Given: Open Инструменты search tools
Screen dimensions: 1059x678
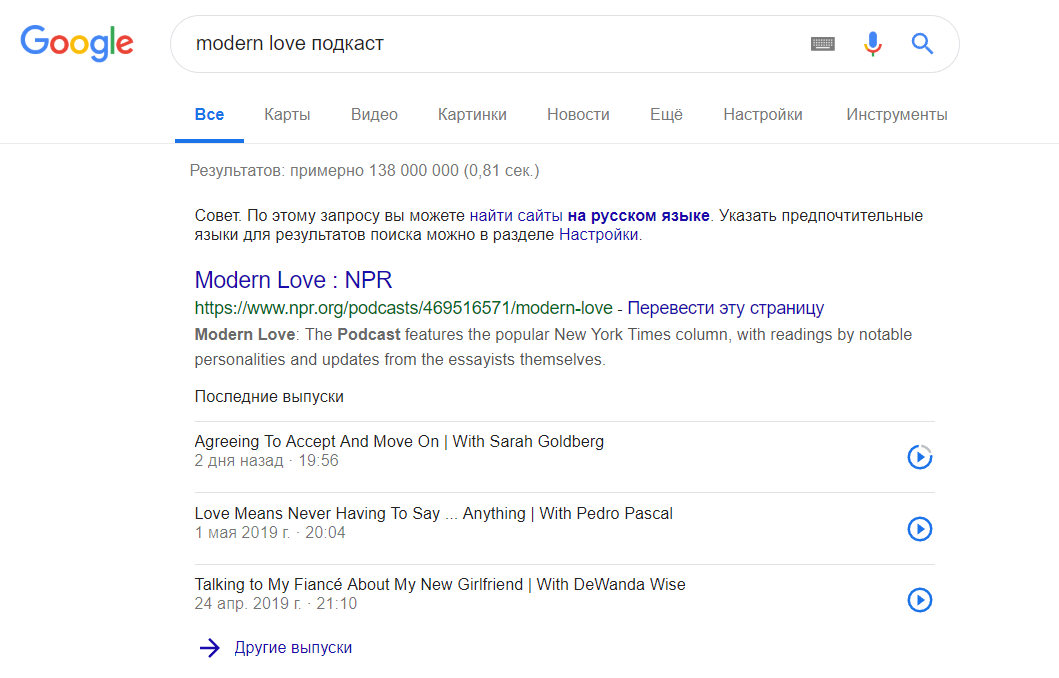Looking at the screenshot, I should point(897,115).
